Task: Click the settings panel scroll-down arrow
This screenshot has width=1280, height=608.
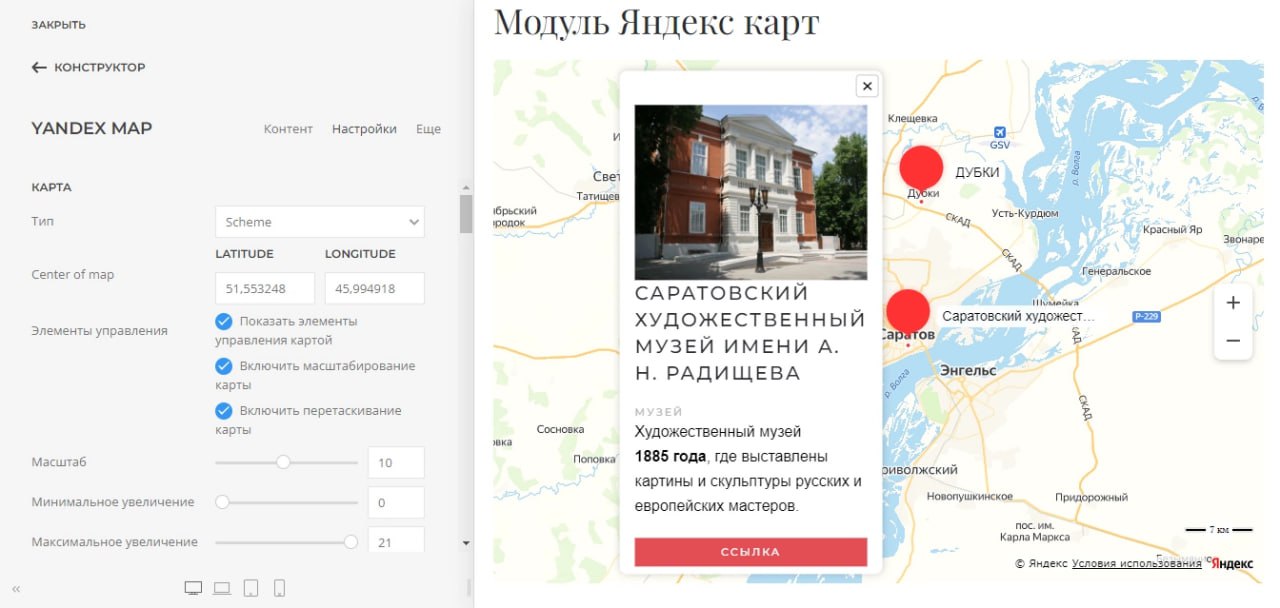Action: click(465, 543)
